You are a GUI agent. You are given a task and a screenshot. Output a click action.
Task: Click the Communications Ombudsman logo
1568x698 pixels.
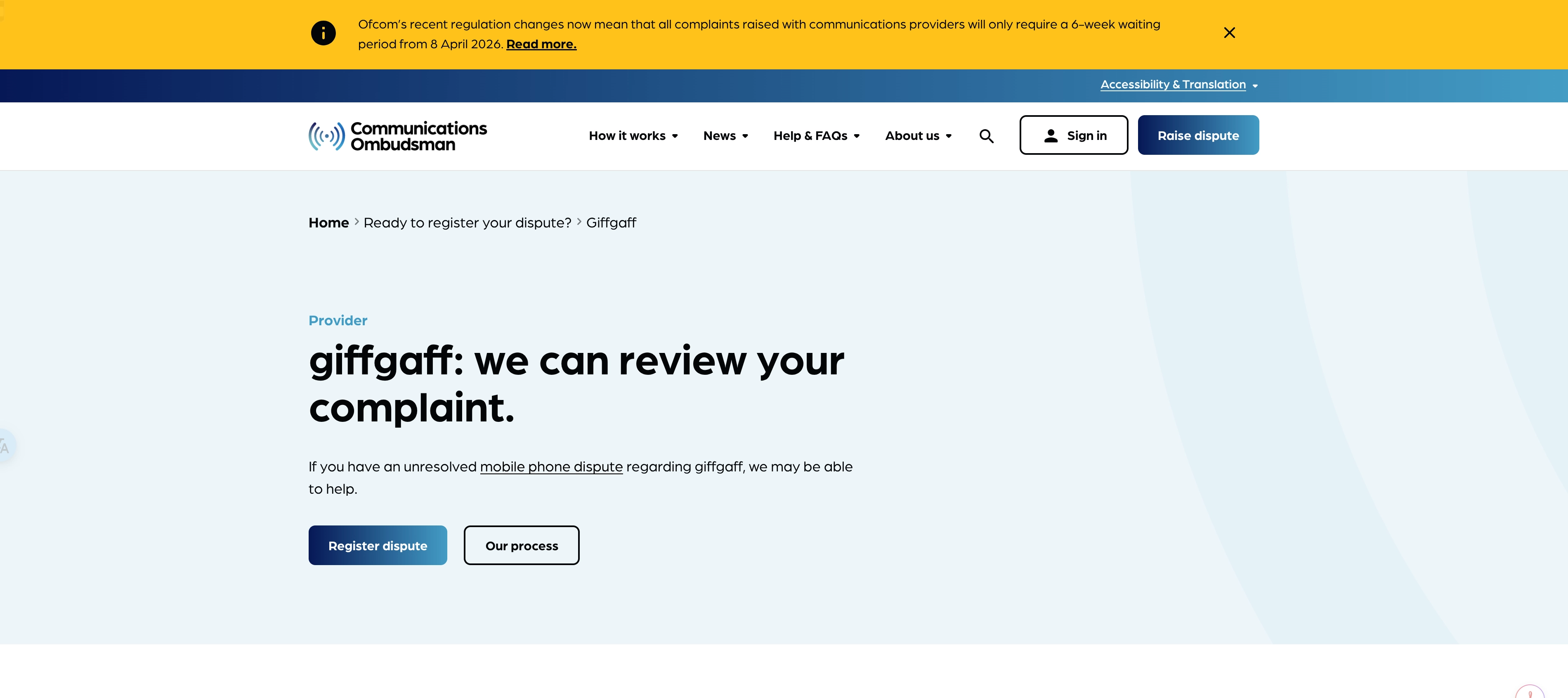tap(397, 136)
